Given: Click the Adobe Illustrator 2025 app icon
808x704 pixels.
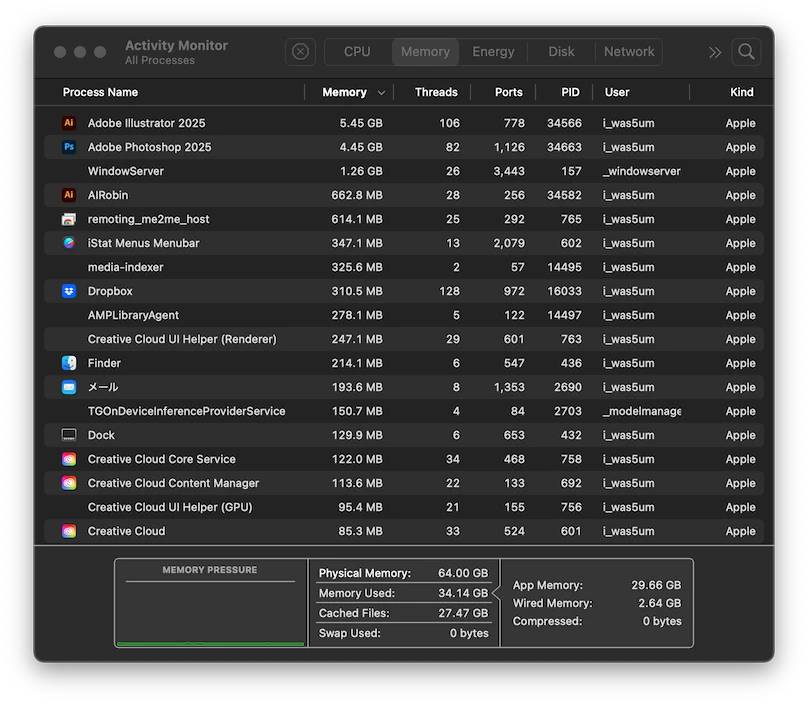Looking at the screenshot, I should point(69,123).
